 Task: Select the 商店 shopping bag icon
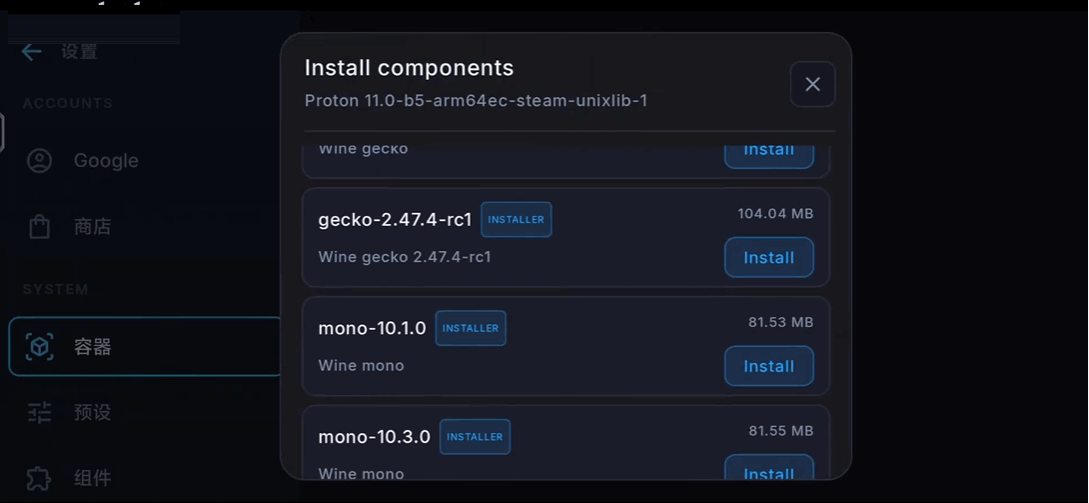tap(40, 226)
